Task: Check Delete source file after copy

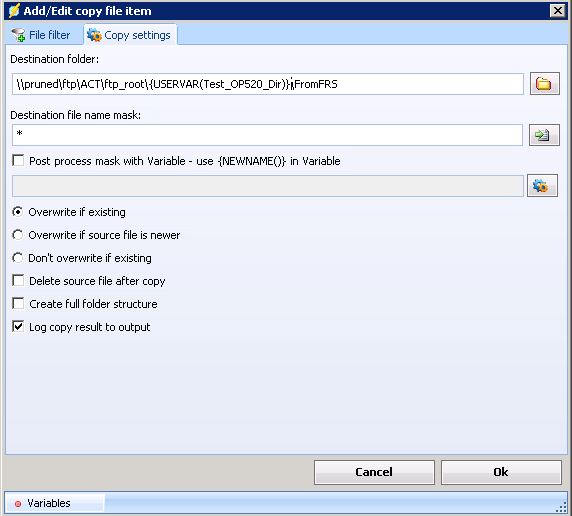Action: coord(18,280)
